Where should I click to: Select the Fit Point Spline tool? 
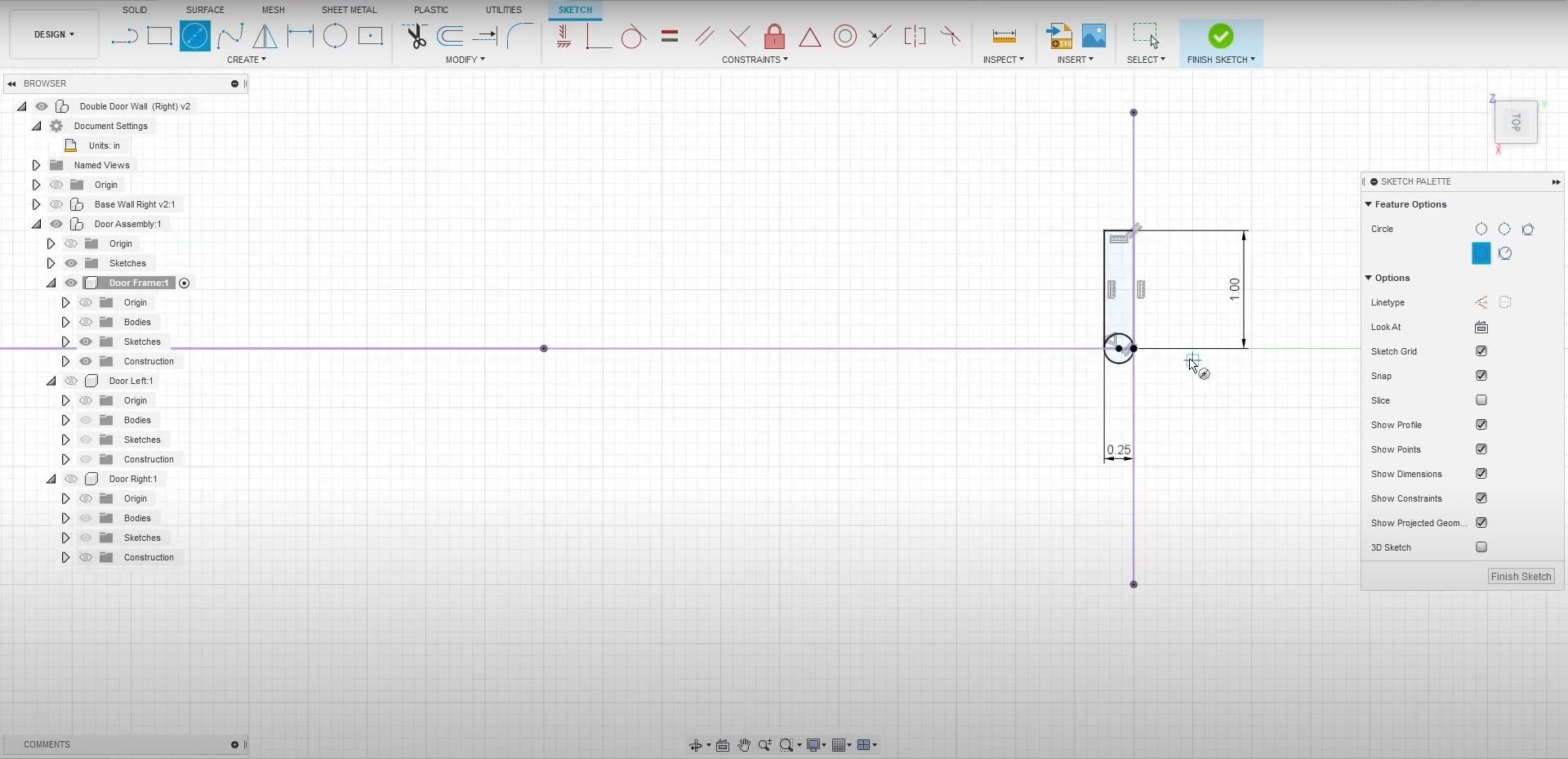[x=230, y=36]
